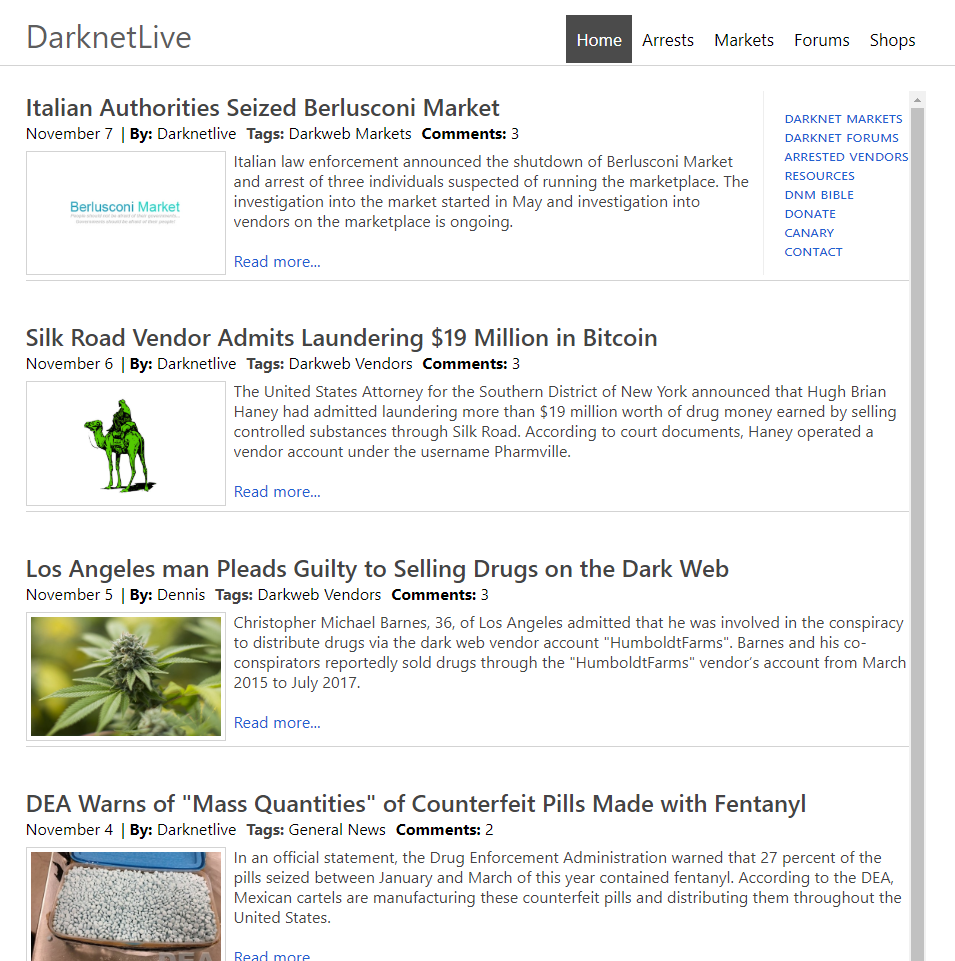This screenshot has height=961, width=955.
Task: Click 'Comments: 3' on the Silk Road post
Action: (471, 363)
